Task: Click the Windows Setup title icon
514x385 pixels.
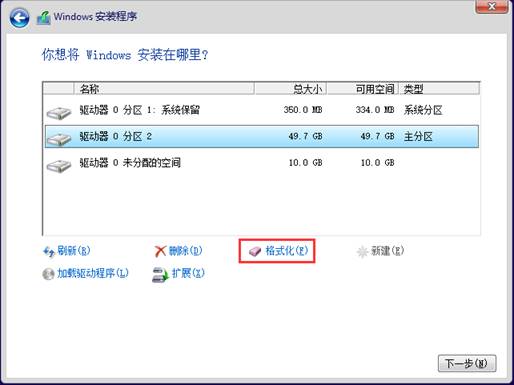Action: tap(43, 18)
